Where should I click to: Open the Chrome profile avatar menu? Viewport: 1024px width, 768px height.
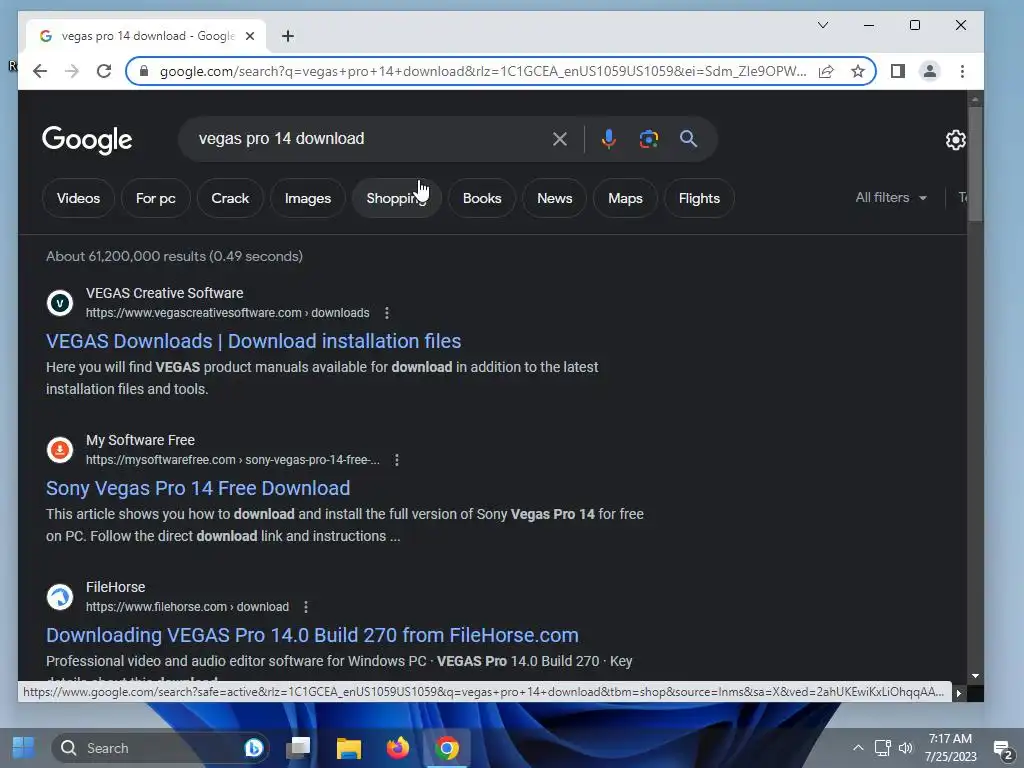[930, 71]
